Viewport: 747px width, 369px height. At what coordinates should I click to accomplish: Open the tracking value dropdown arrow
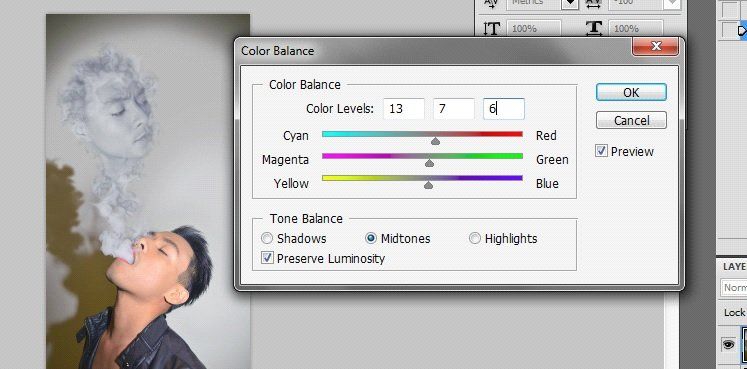[x=672, y=3]
